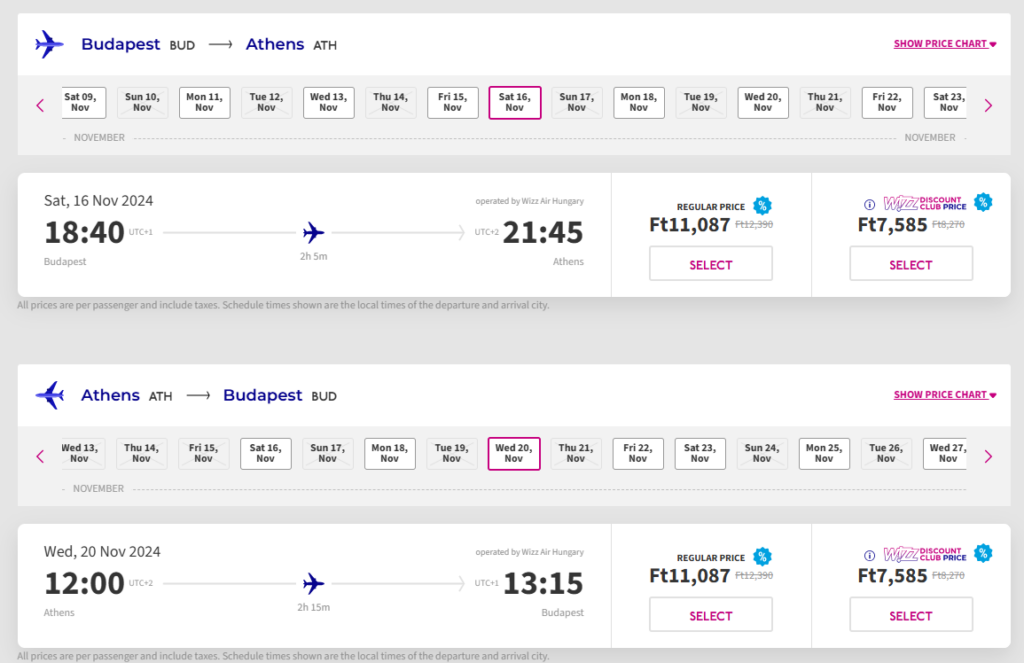
Task: Choose Mon 18, Nov in the outbound date strip
Action: coord(639,103)
